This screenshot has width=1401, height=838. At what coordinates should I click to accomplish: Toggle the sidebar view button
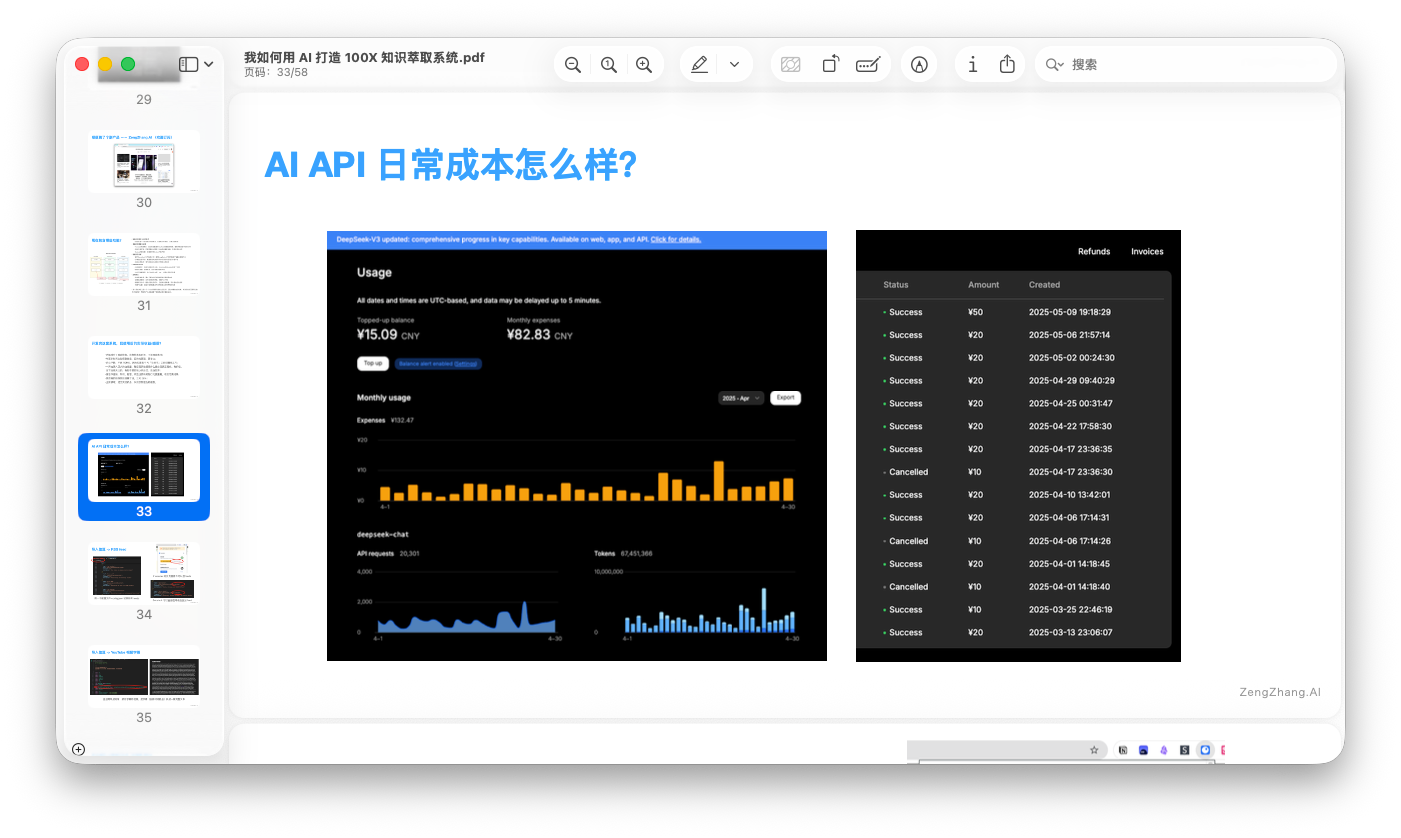point(188,64)
